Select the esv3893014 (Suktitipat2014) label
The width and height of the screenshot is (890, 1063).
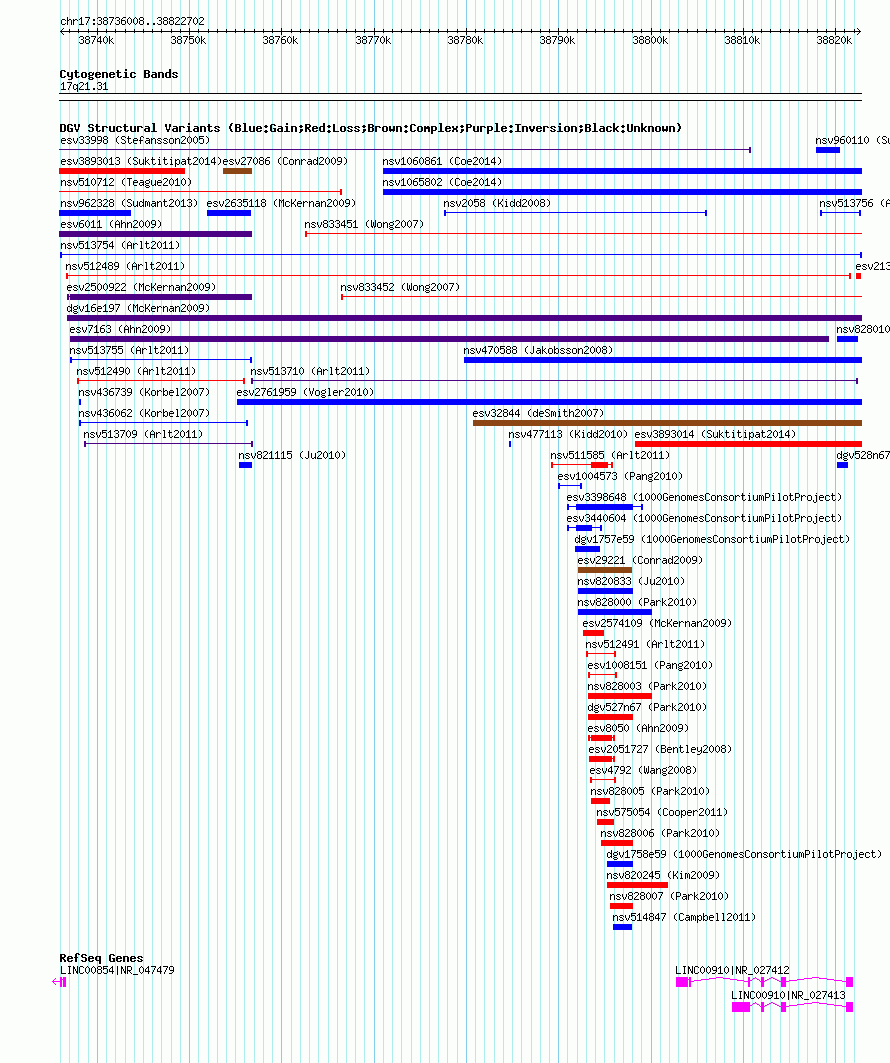coord(715,435)
